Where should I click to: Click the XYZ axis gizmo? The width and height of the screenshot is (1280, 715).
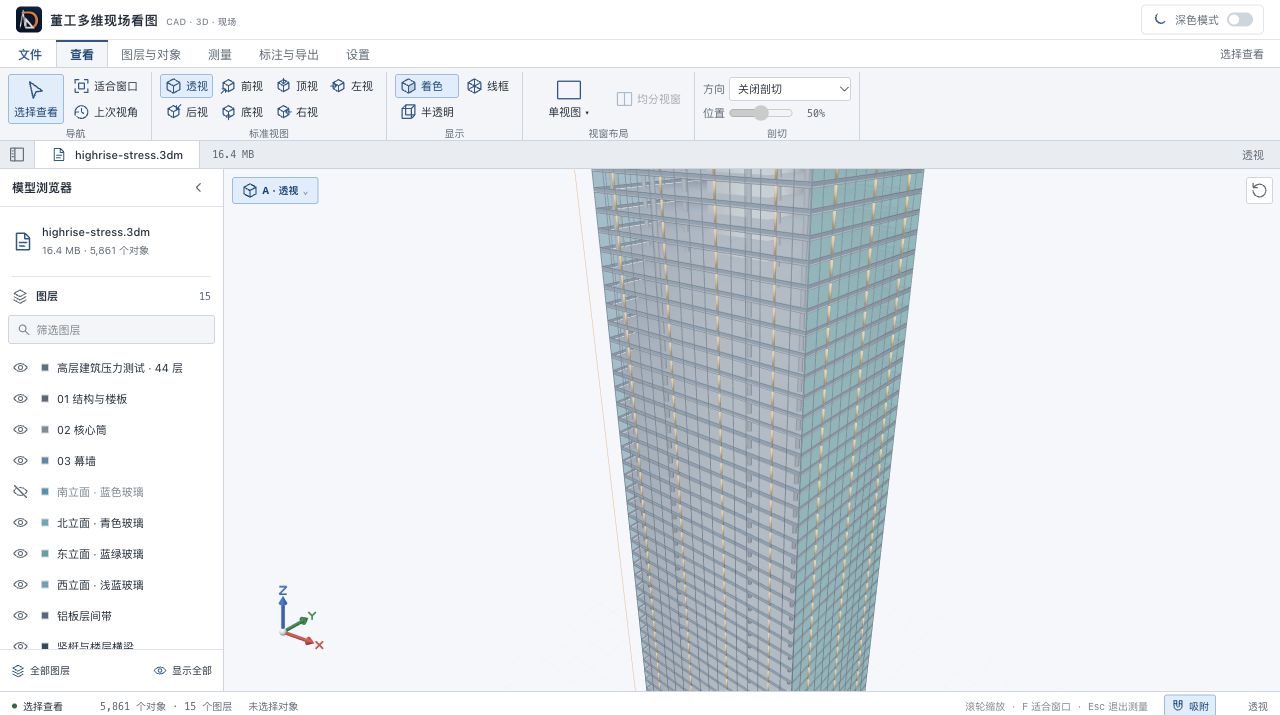(299, 617)
